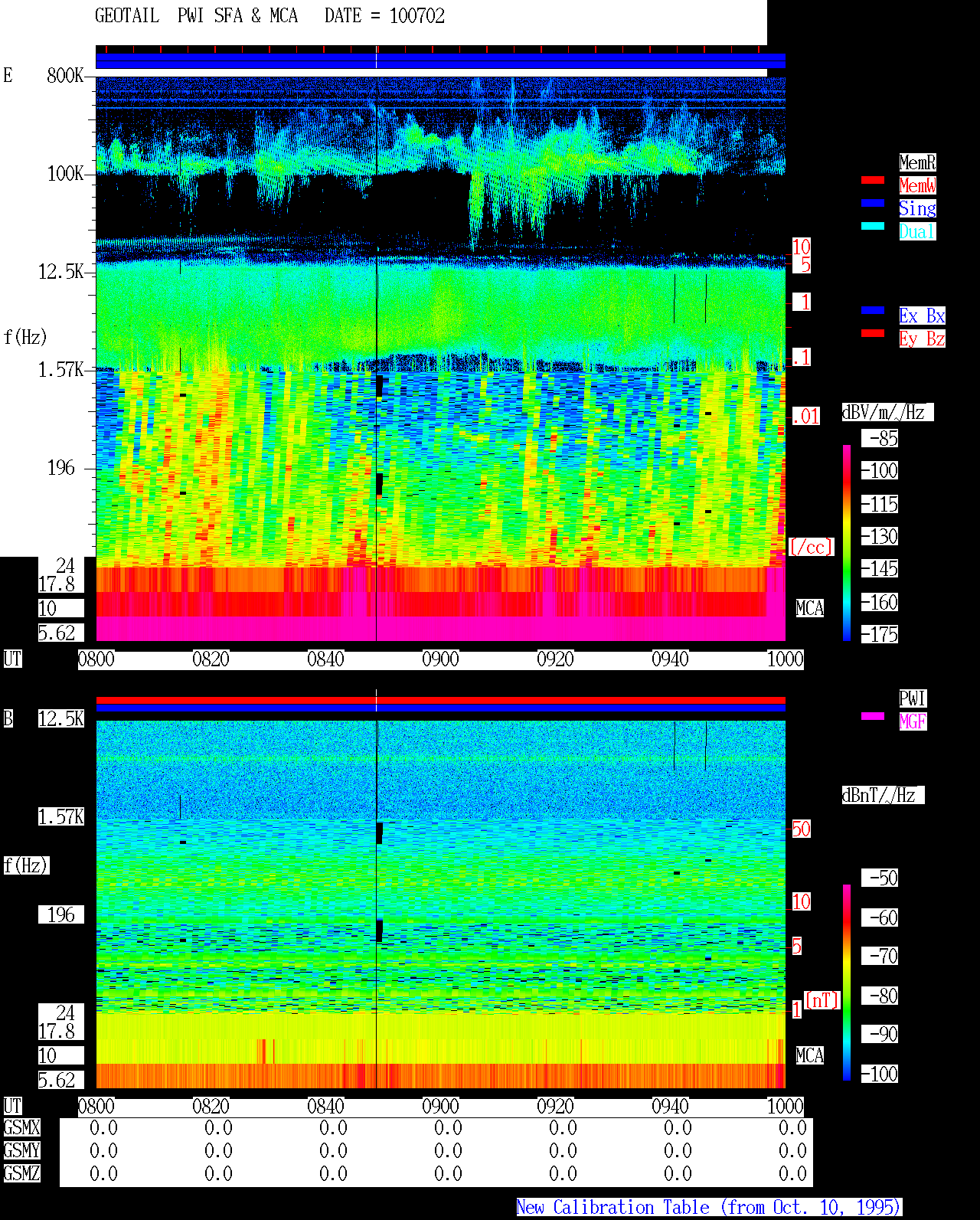Viewport: 980px width, 1220px height.
Task: Click the GSMY row label
Action: [x=21, y=1150]
